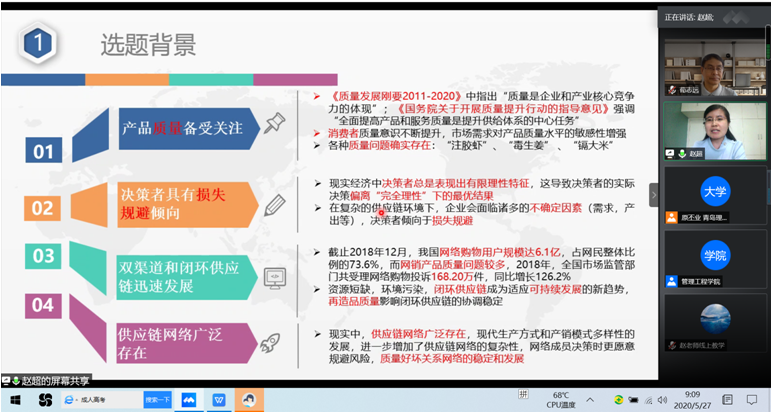Click the pencil icon beside 决策者具有损失规避倾向
771x414 pixels.
coord(274,205)
